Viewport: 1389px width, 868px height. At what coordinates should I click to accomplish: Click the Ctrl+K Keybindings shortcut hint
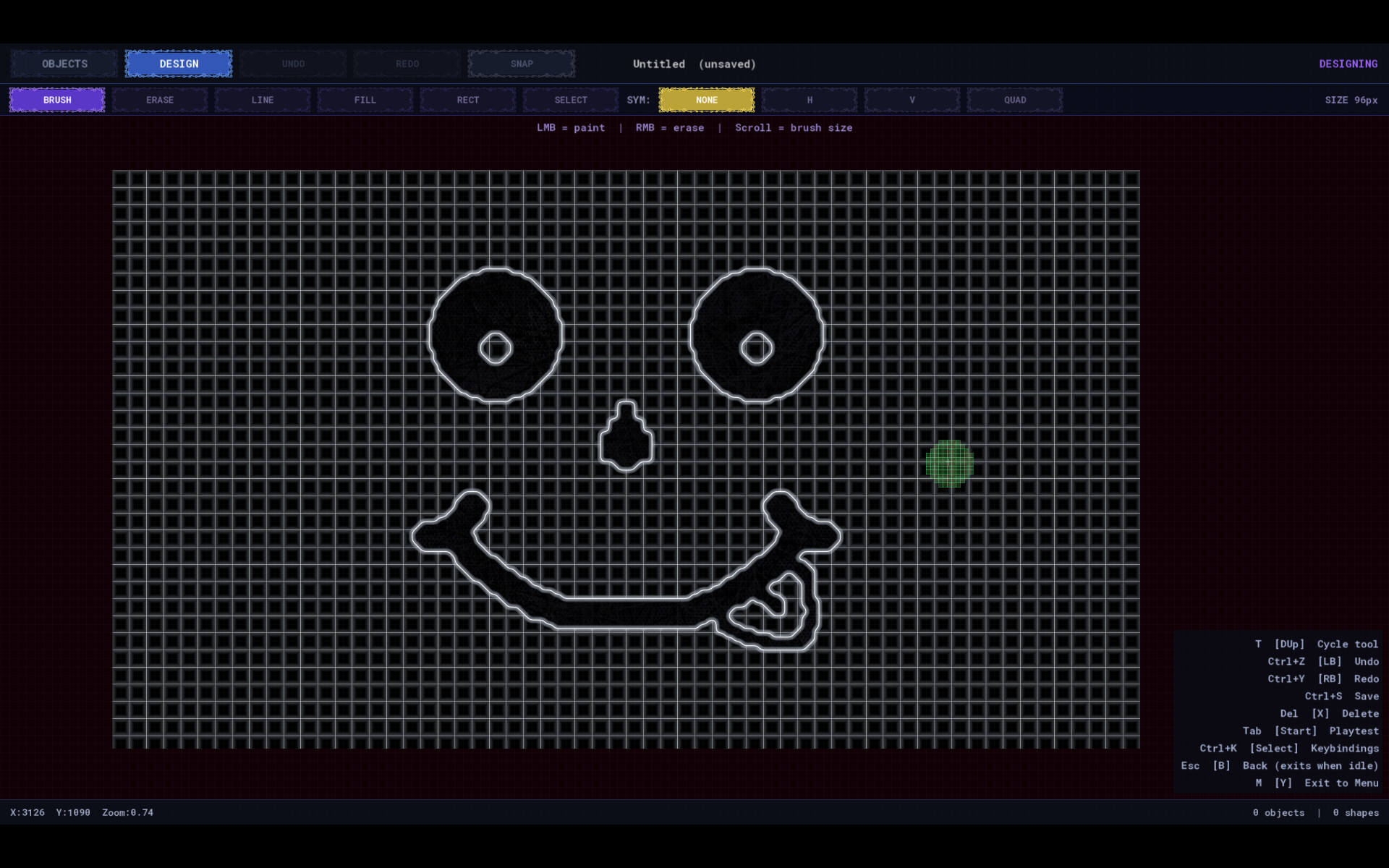[1289, 748]
